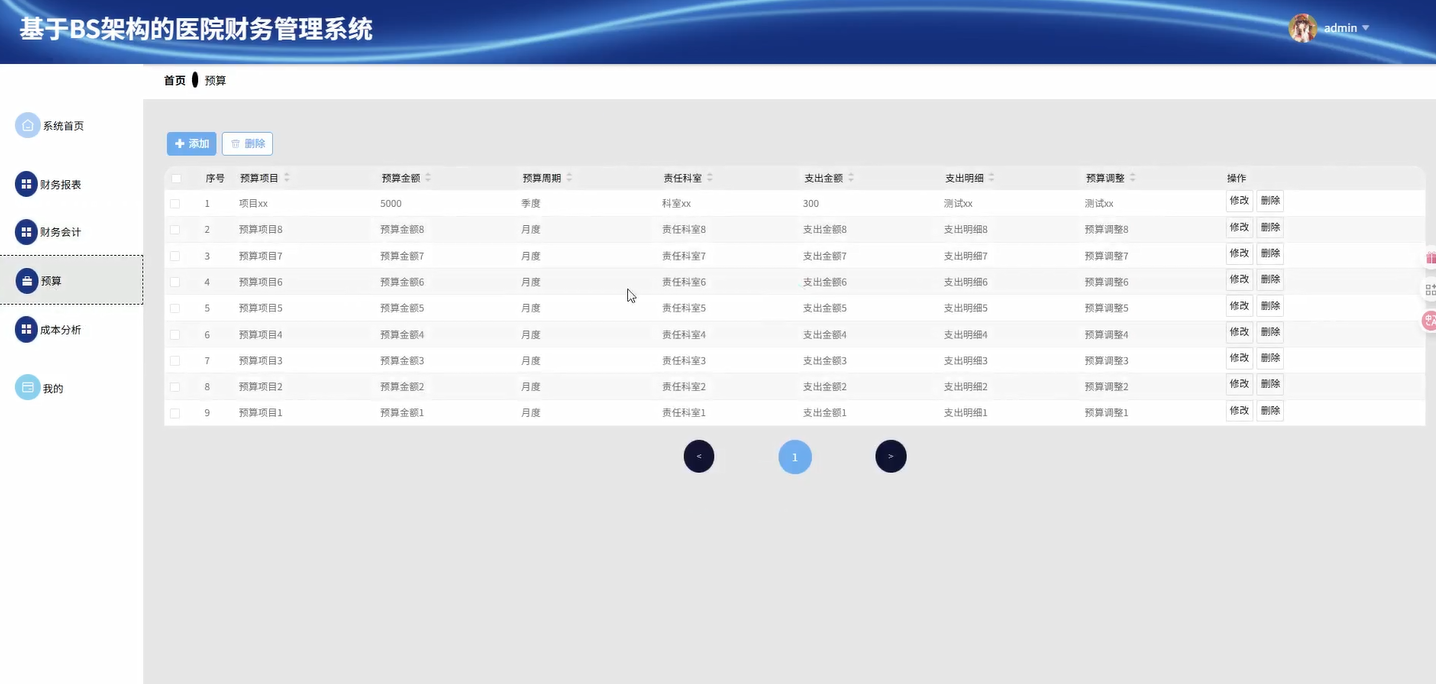Click the 5000 budget amount cell
1436x684 pixels.
(x=391, y=203)
